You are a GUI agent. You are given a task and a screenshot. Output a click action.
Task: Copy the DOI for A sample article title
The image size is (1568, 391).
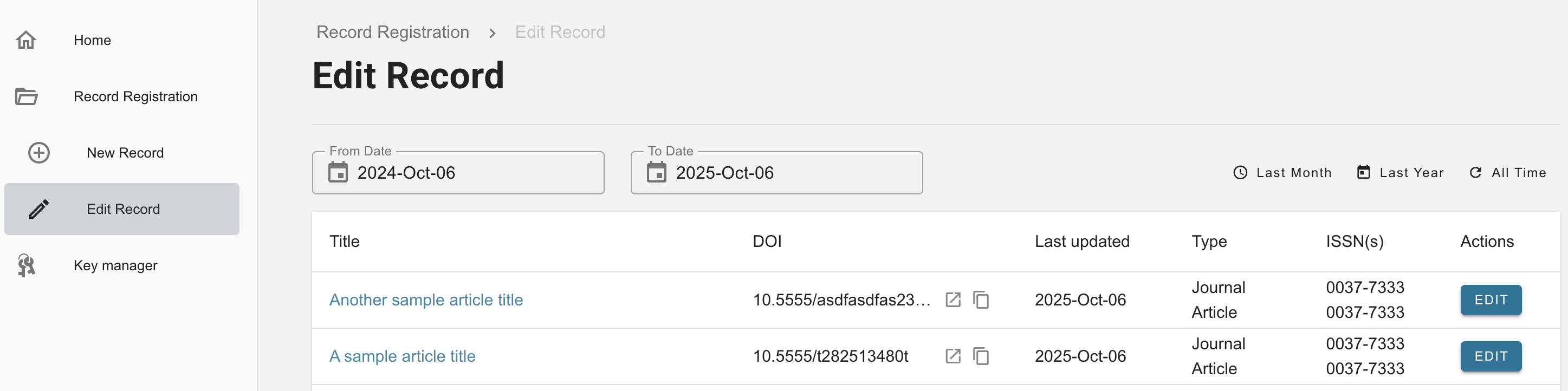(981, 356)
